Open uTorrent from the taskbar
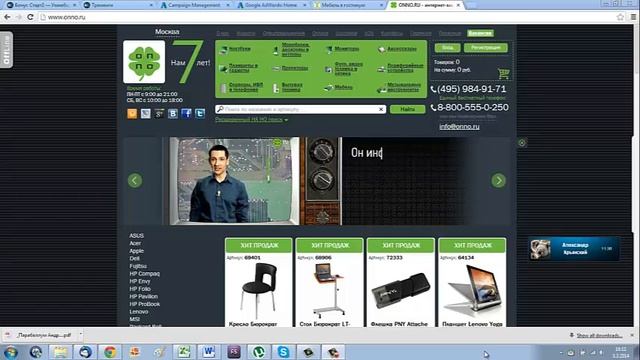640x360 pixels. 258,352
